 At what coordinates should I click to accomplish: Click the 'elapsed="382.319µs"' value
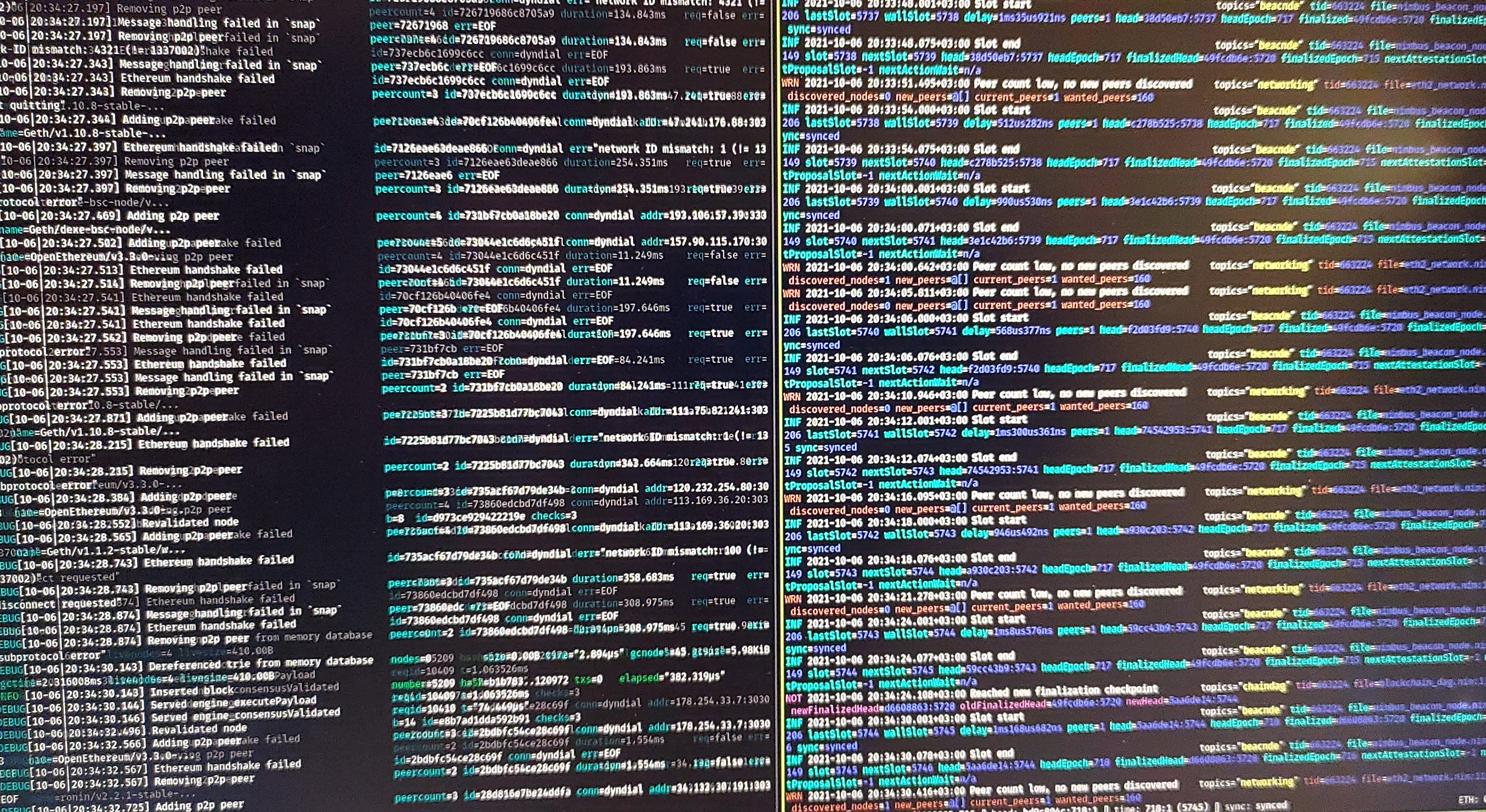tap(671, 678)
